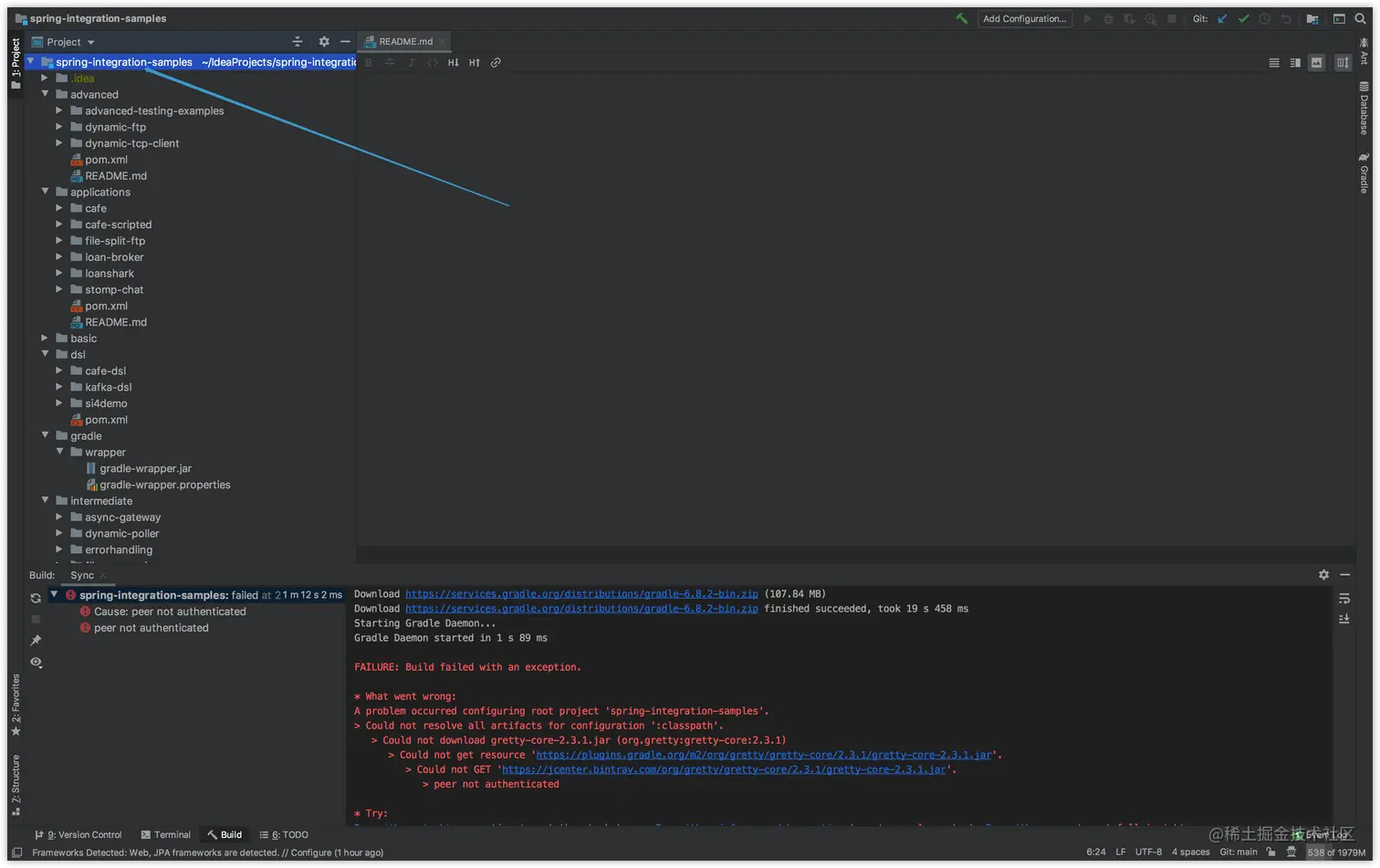Viewport: 1380px width, 868px height.
Task: Click the green Build Project hammer icon
Action: (961, 18)
